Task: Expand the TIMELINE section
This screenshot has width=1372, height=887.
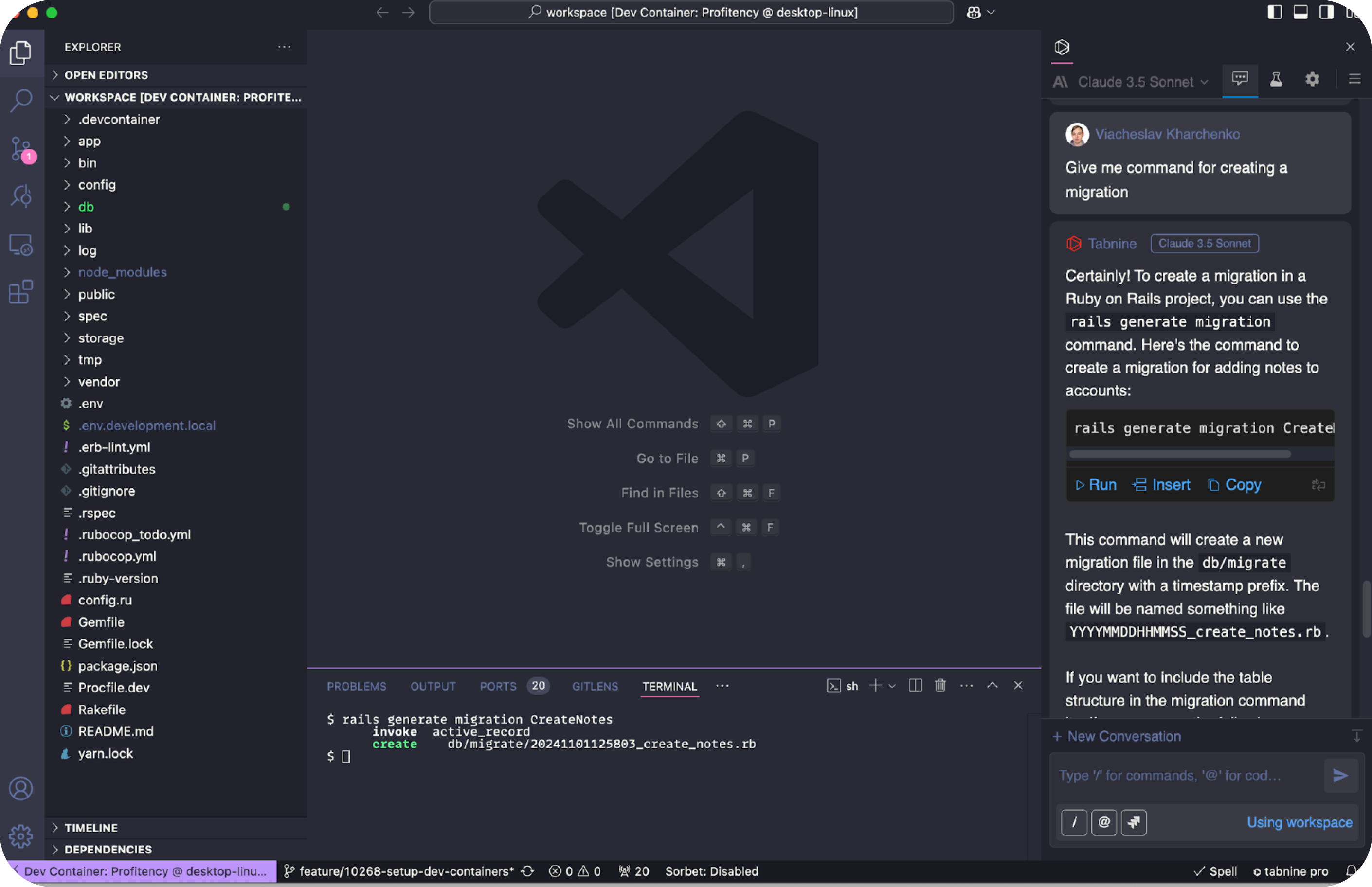Action: click(90, 828)
